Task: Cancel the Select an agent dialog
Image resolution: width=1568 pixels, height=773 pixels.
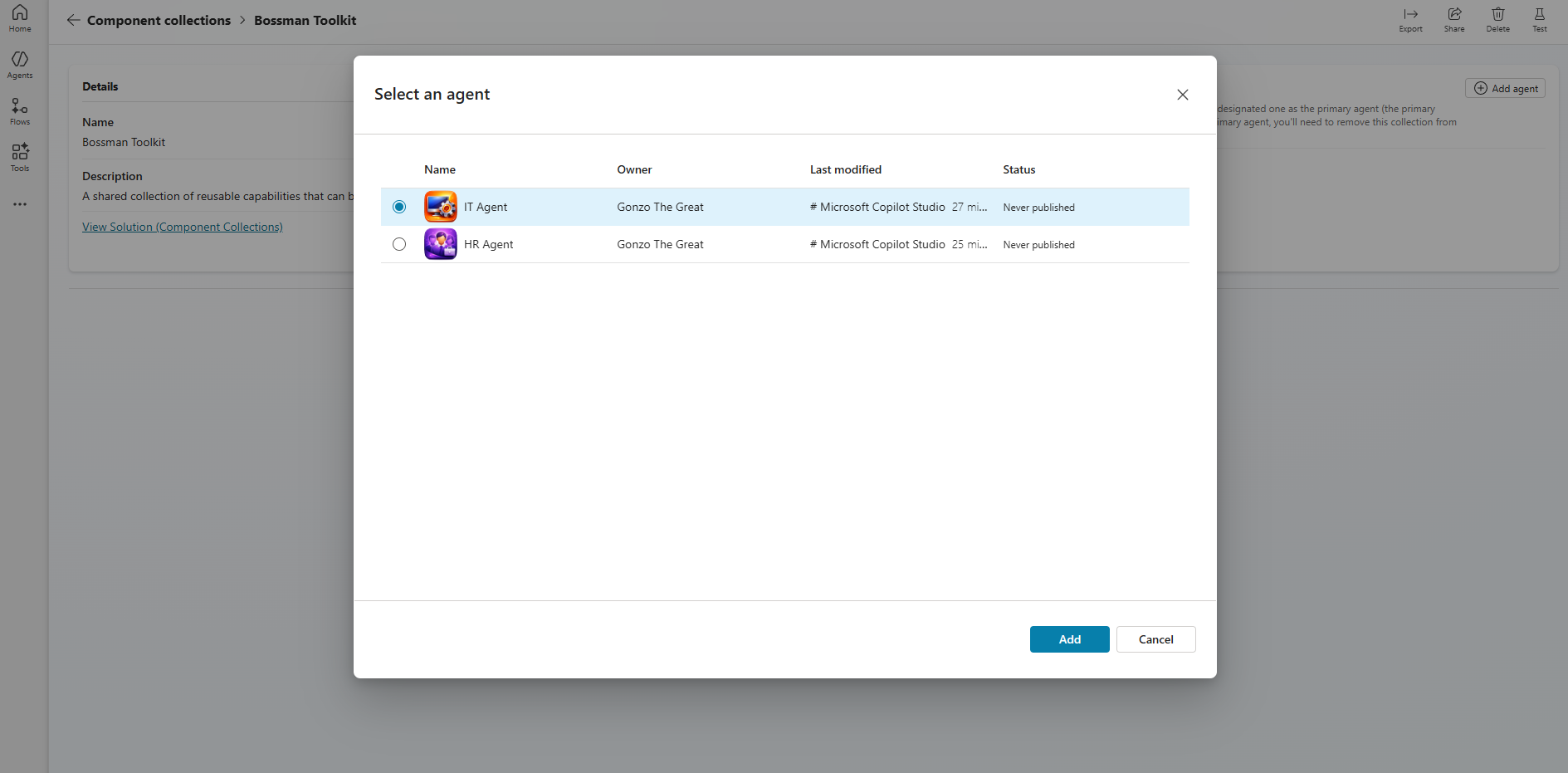Action: click(x=1155, y=639)
